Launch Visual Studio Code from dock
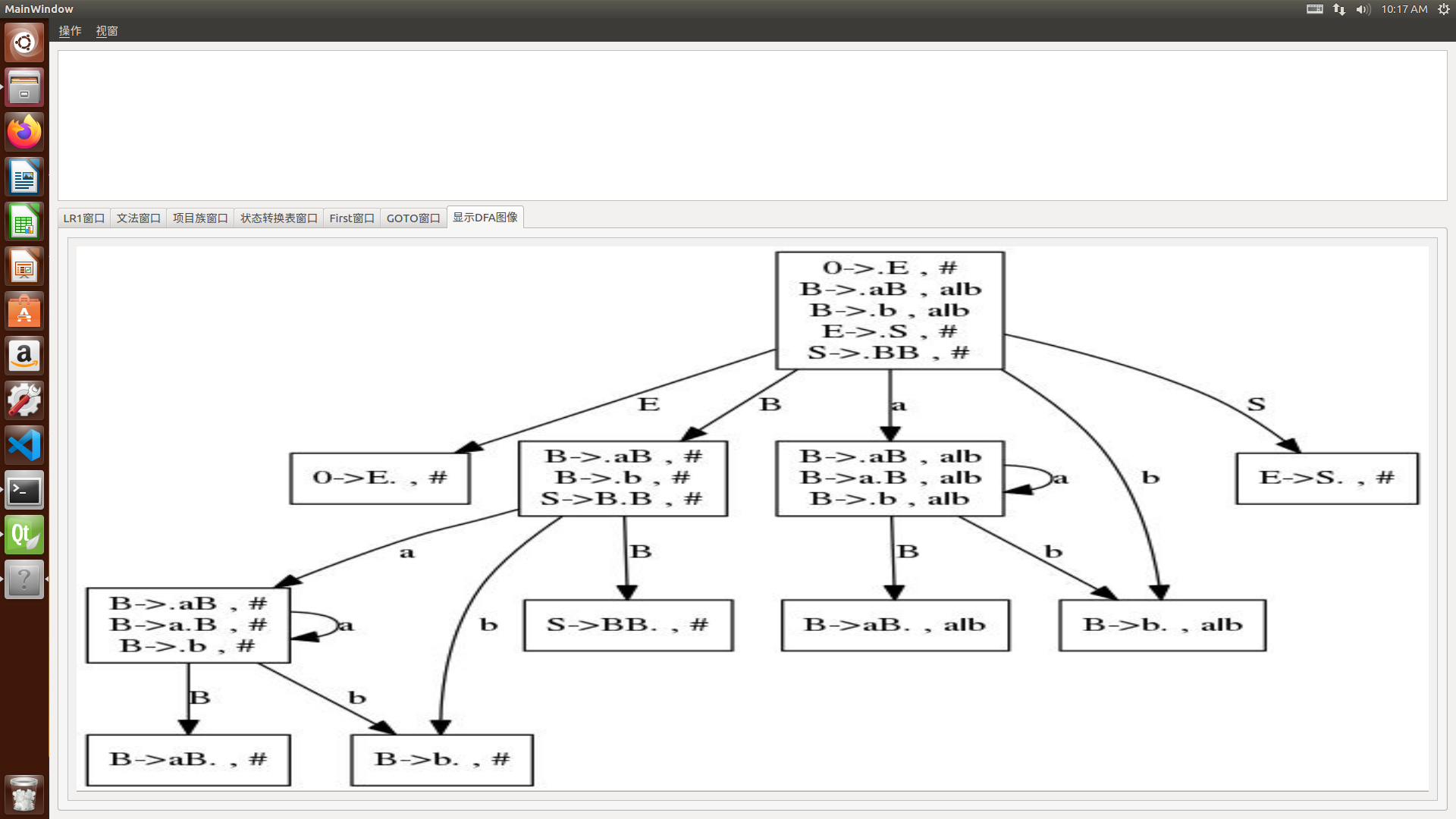This screenshot has height=819, width=1456. (24, 445)
